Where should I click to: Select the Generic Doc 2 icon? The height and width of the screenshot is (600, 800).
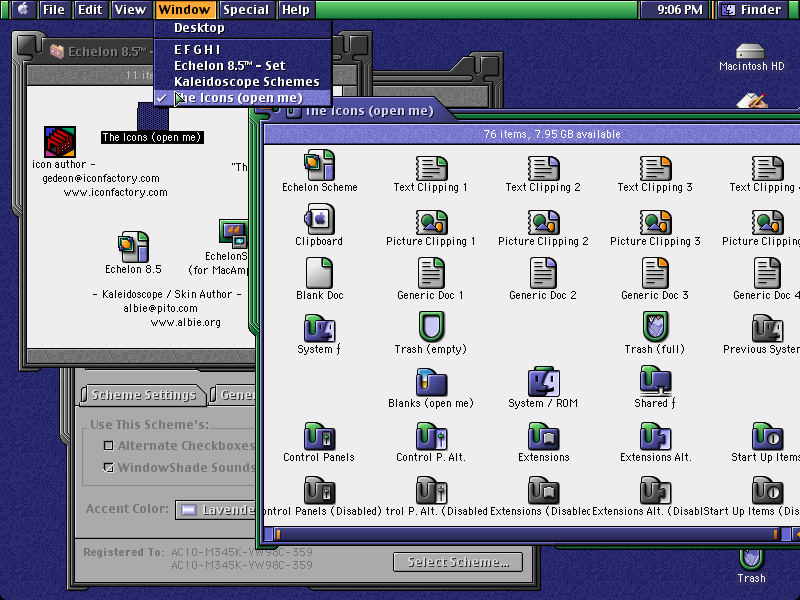tap(543, 273)
